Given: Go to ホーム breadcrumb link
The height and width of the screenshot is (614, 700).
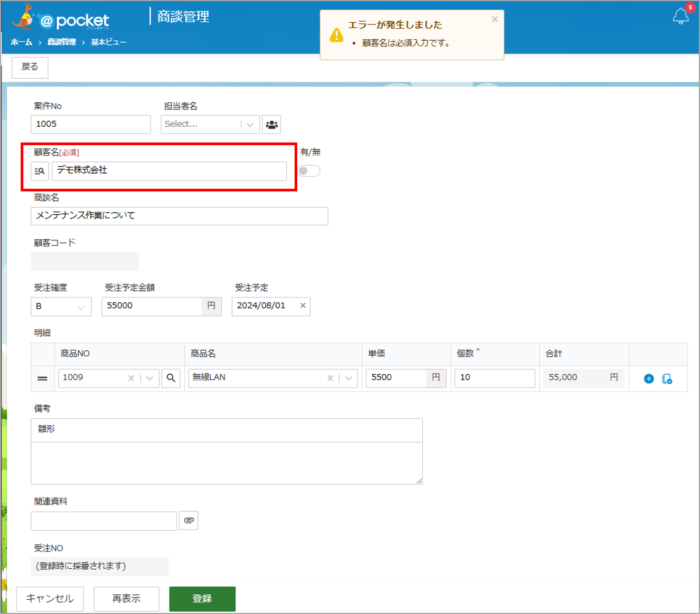Looking at the screenshot, I should click(21, 42).
